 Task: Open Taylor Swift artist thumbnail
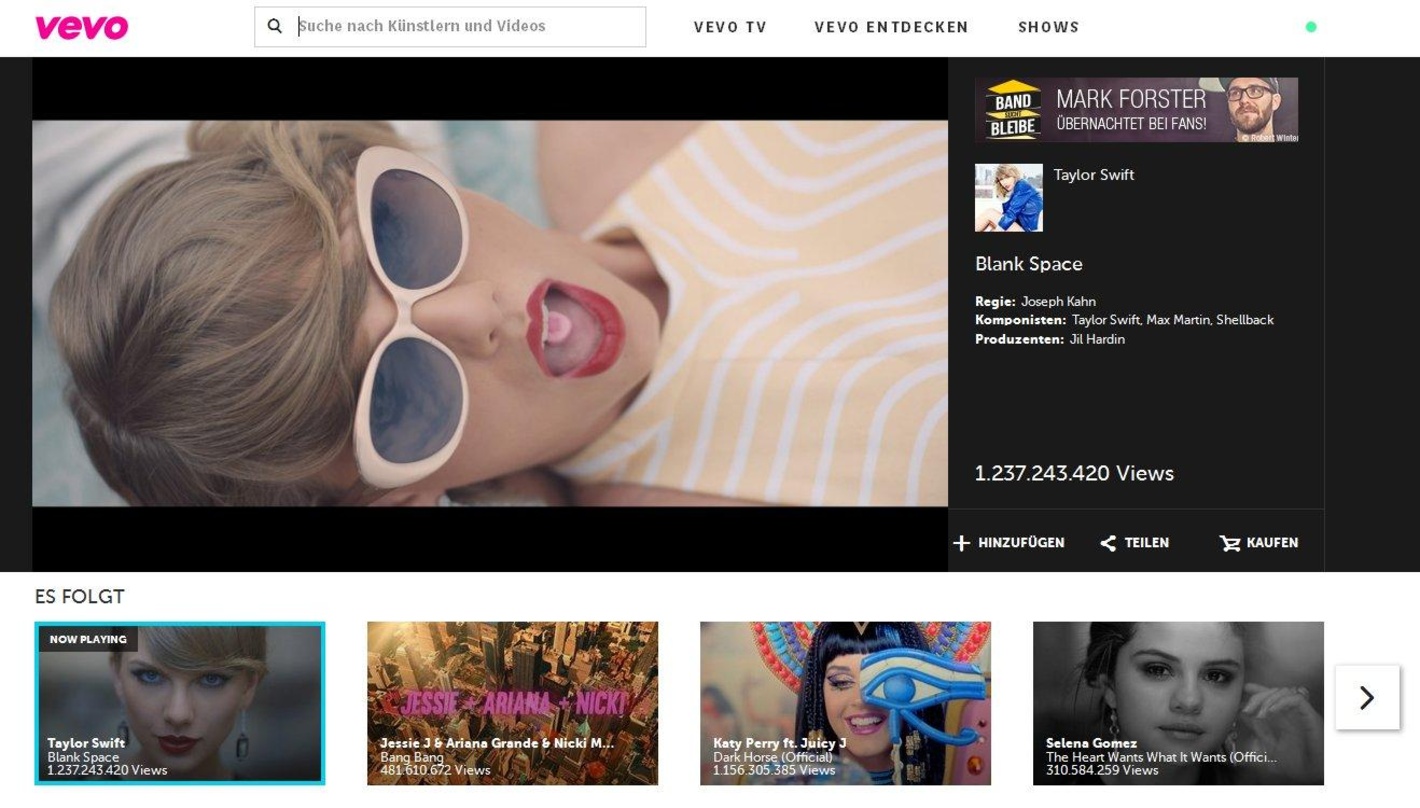click(x=1008, y=198)
